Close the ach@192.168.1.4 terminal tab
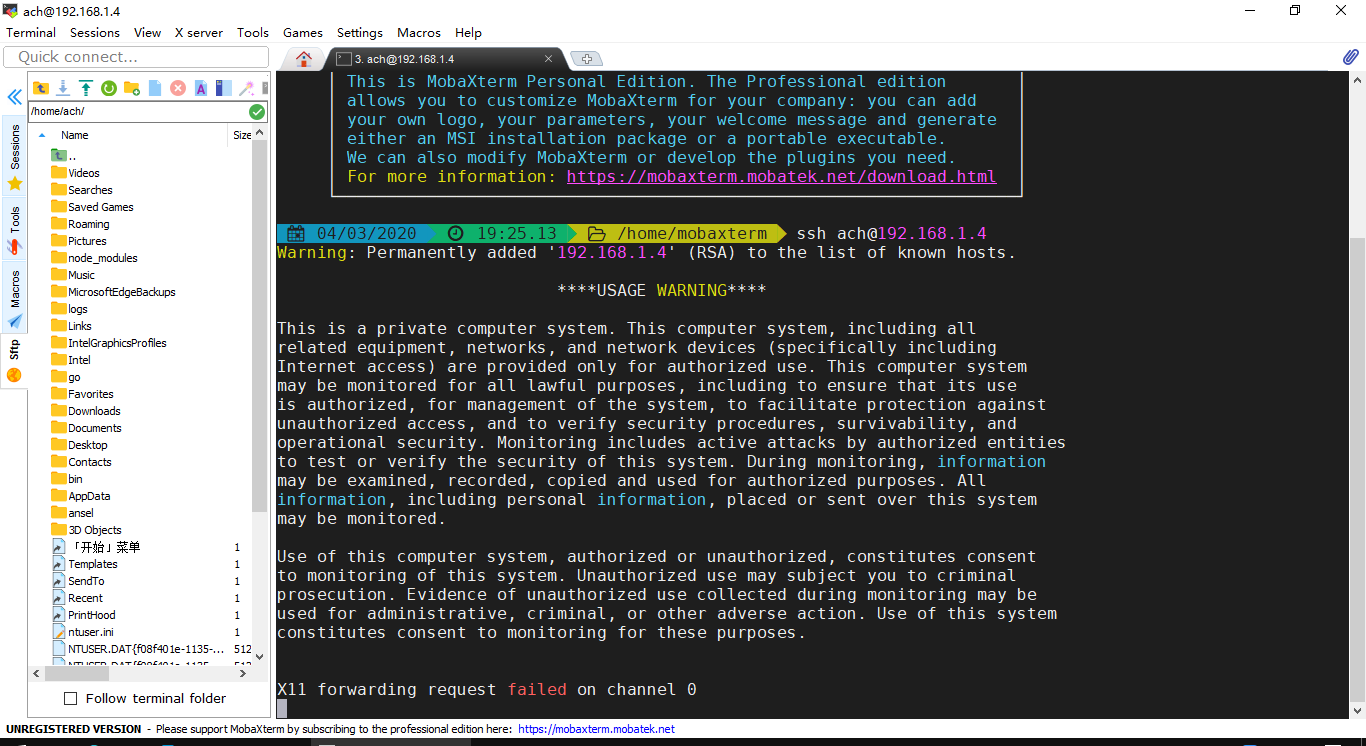This screenshot has width=1366, height=746. (548, 59)
